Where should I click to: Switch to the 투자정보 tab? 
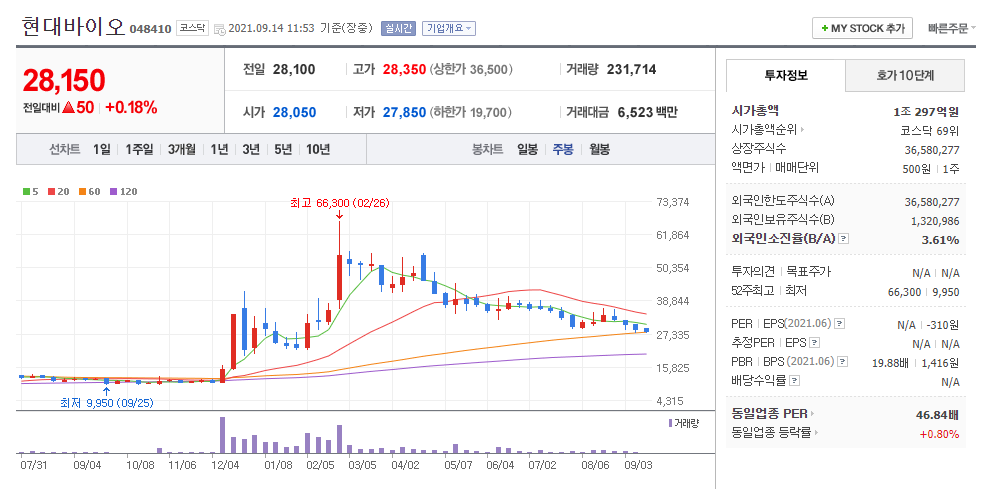[786, 76]
